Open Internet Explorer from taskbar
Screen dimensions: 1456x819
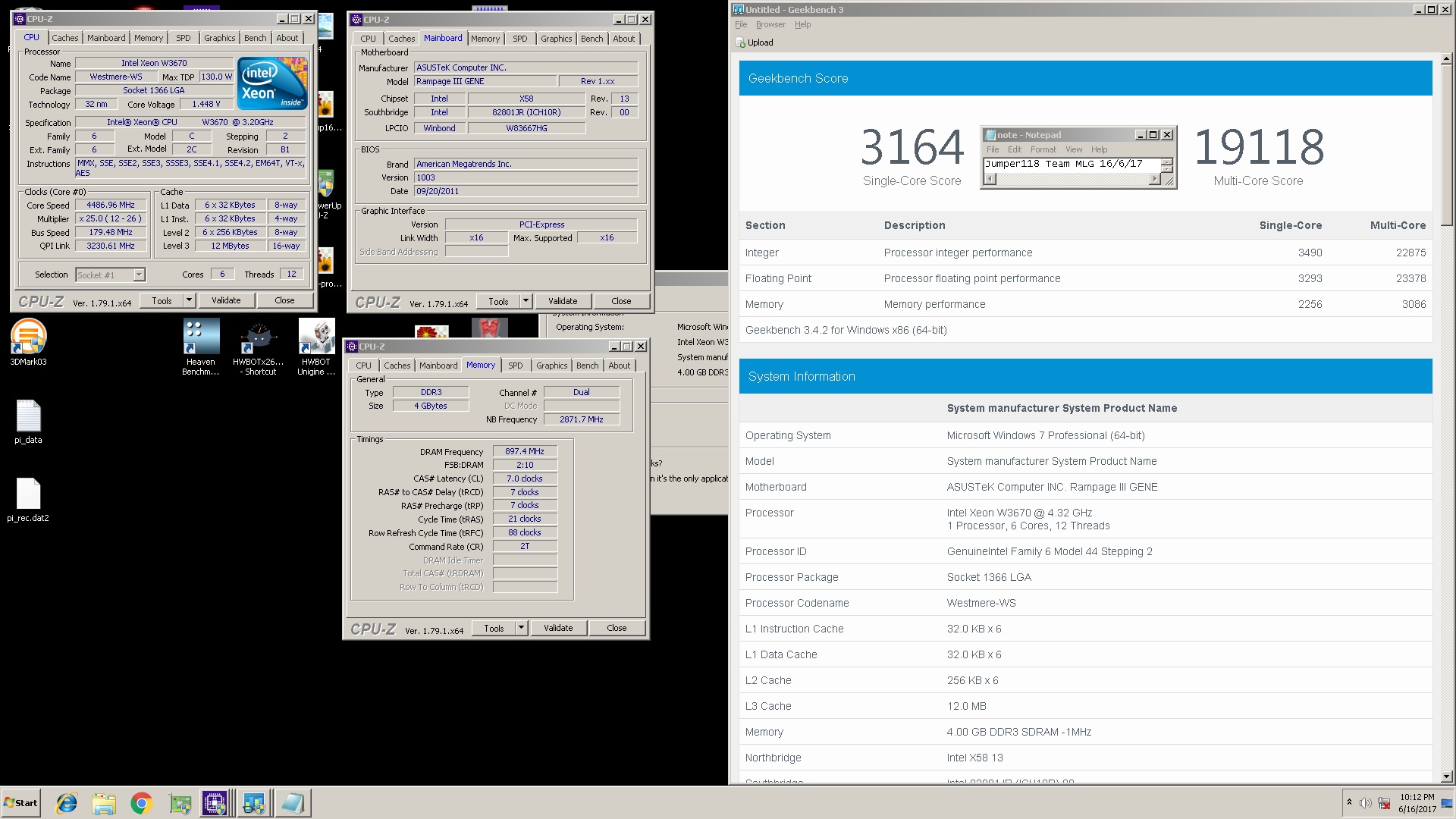tap(67, 803)
